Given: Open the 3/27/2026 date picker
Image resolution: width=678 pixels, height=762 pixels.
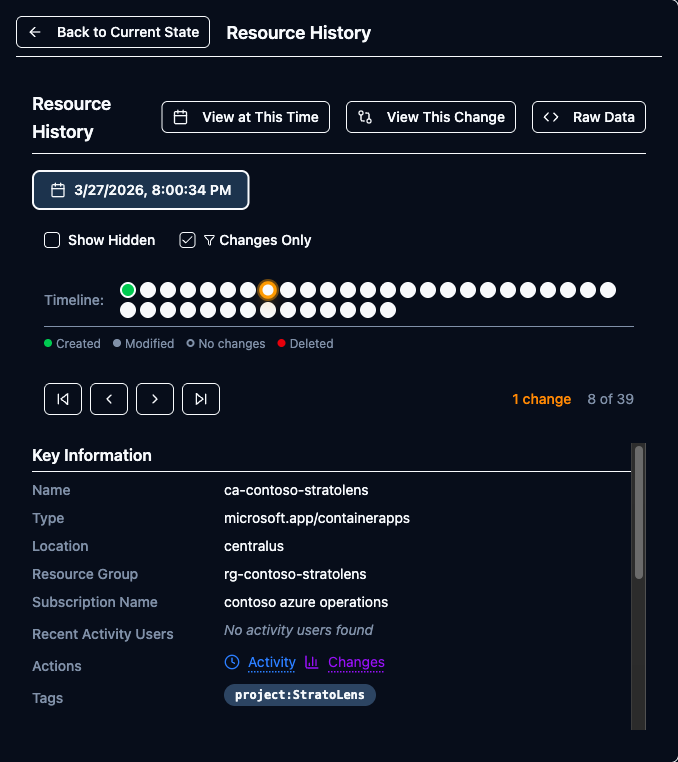Looking at the screenshot, I should pos(140,190).
